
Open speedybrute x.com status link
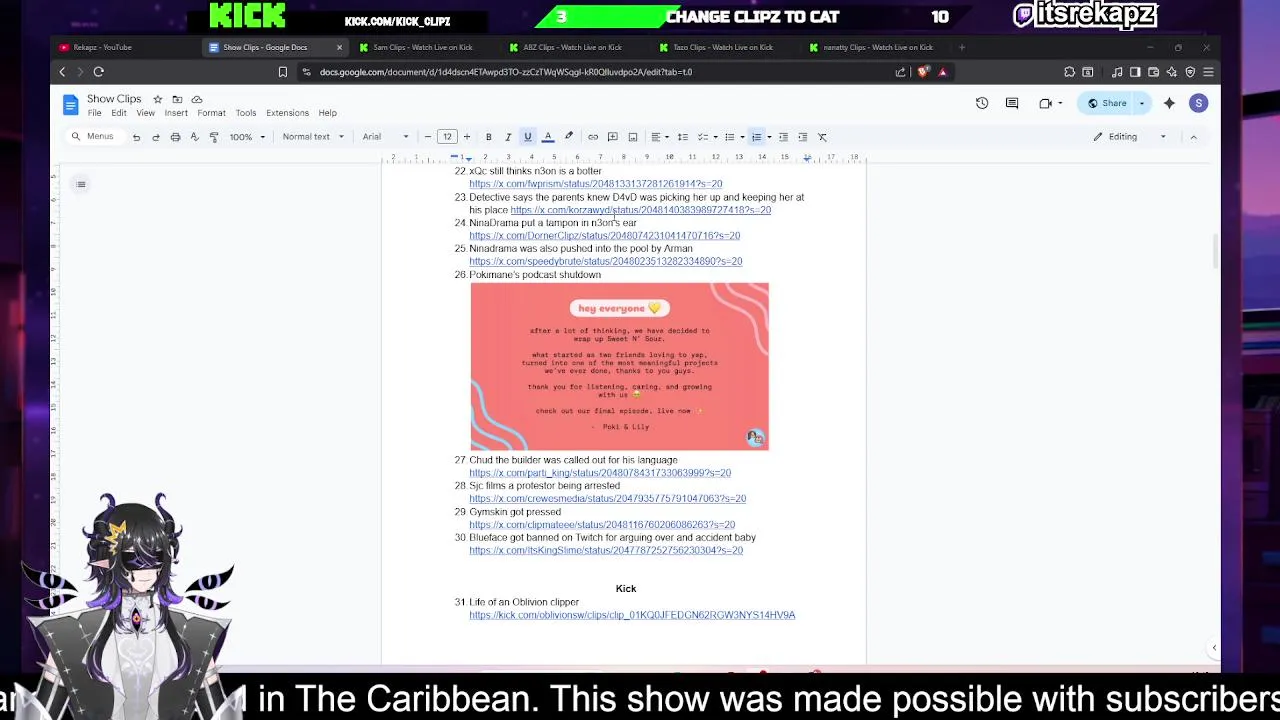point(605,261)
